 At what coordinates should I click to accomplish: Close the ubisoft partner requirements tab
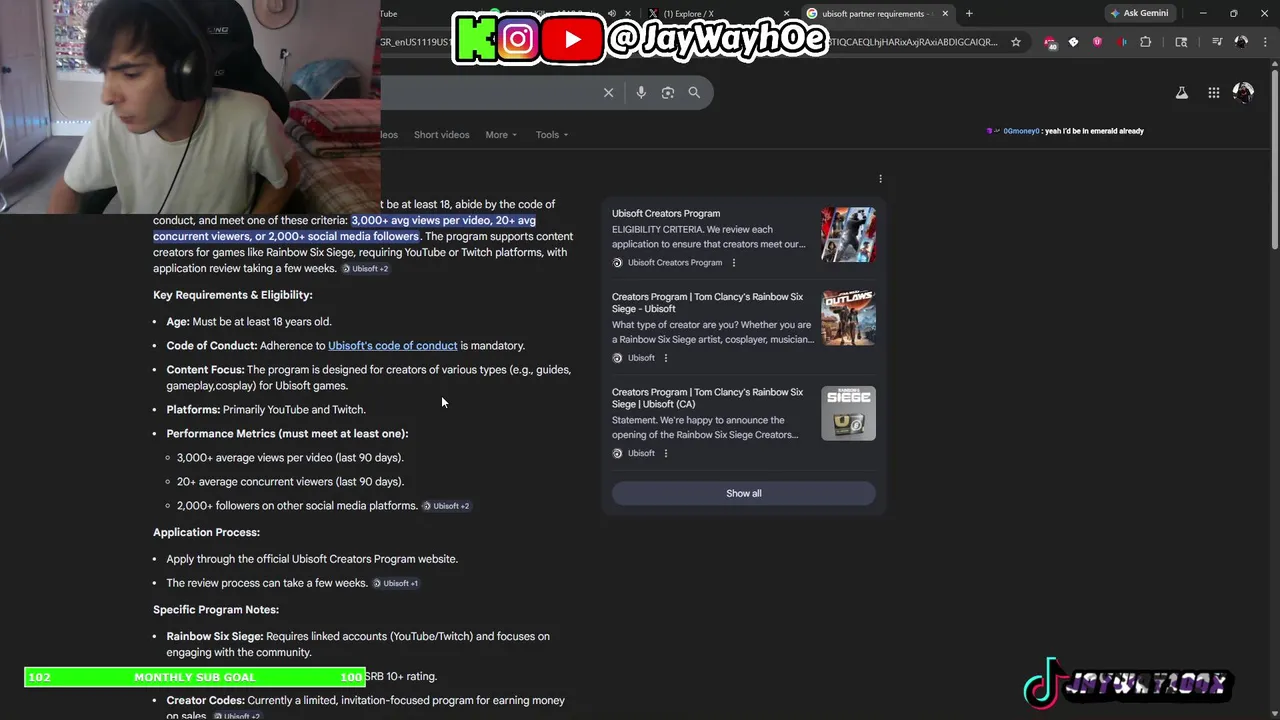[x=945, y=13]
